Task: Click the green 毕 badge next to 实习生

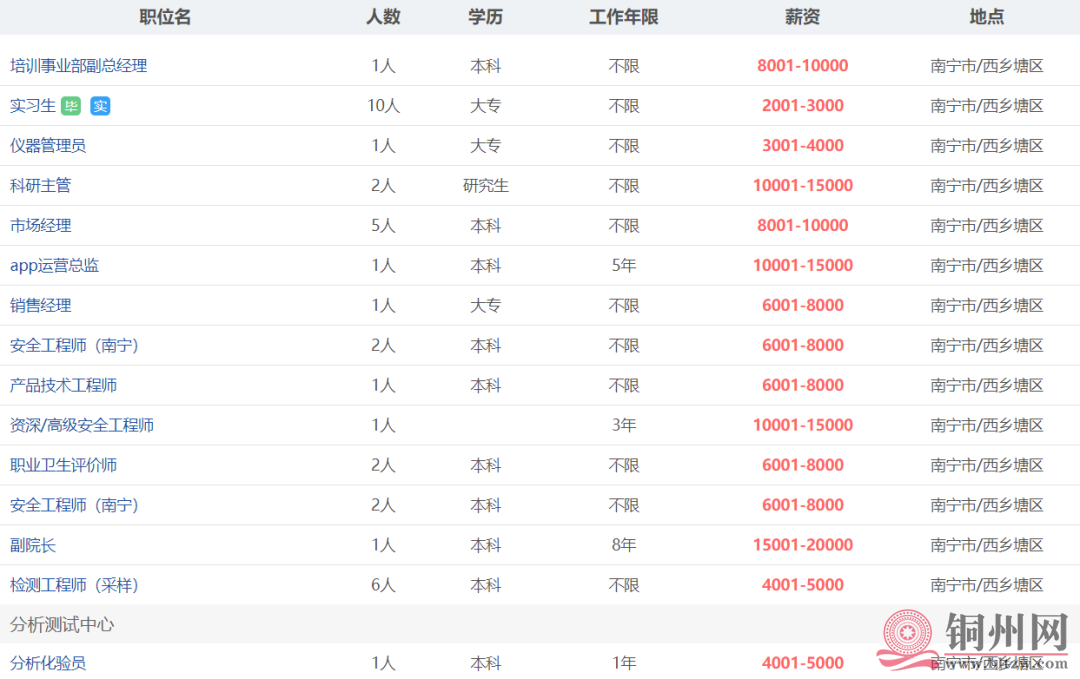Action: (x=70, y=106)
